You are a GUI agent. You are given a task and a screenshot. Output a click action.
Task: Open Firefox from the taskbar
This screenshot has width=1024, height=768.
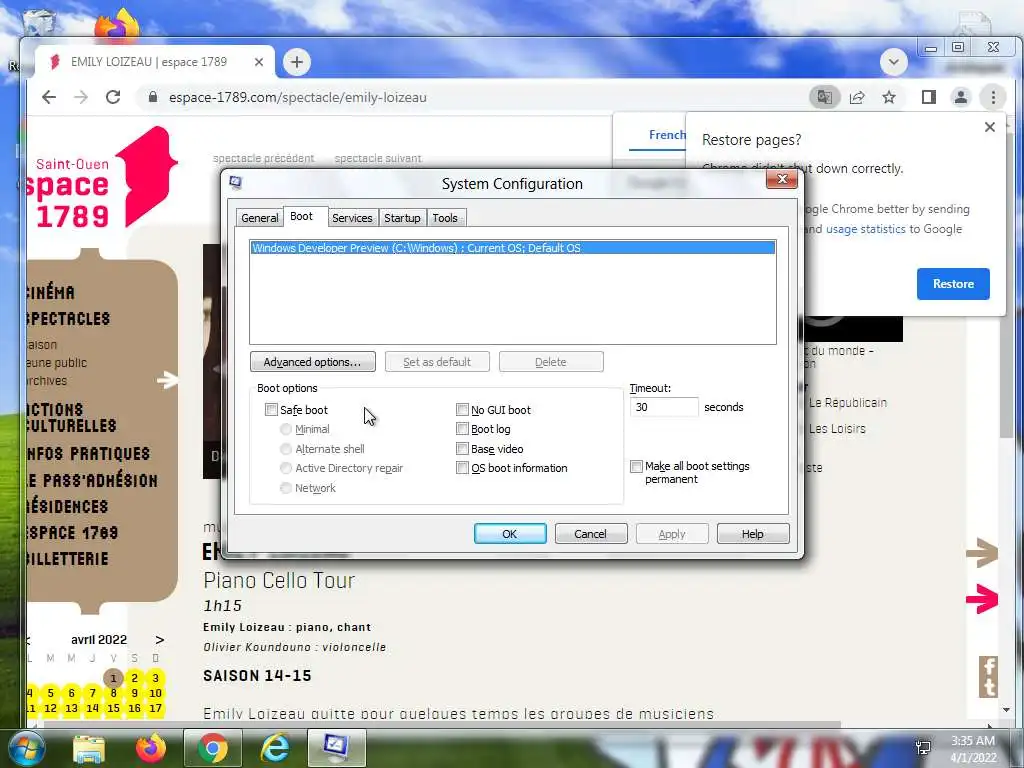pyautogui.click(x=151, y=748)
